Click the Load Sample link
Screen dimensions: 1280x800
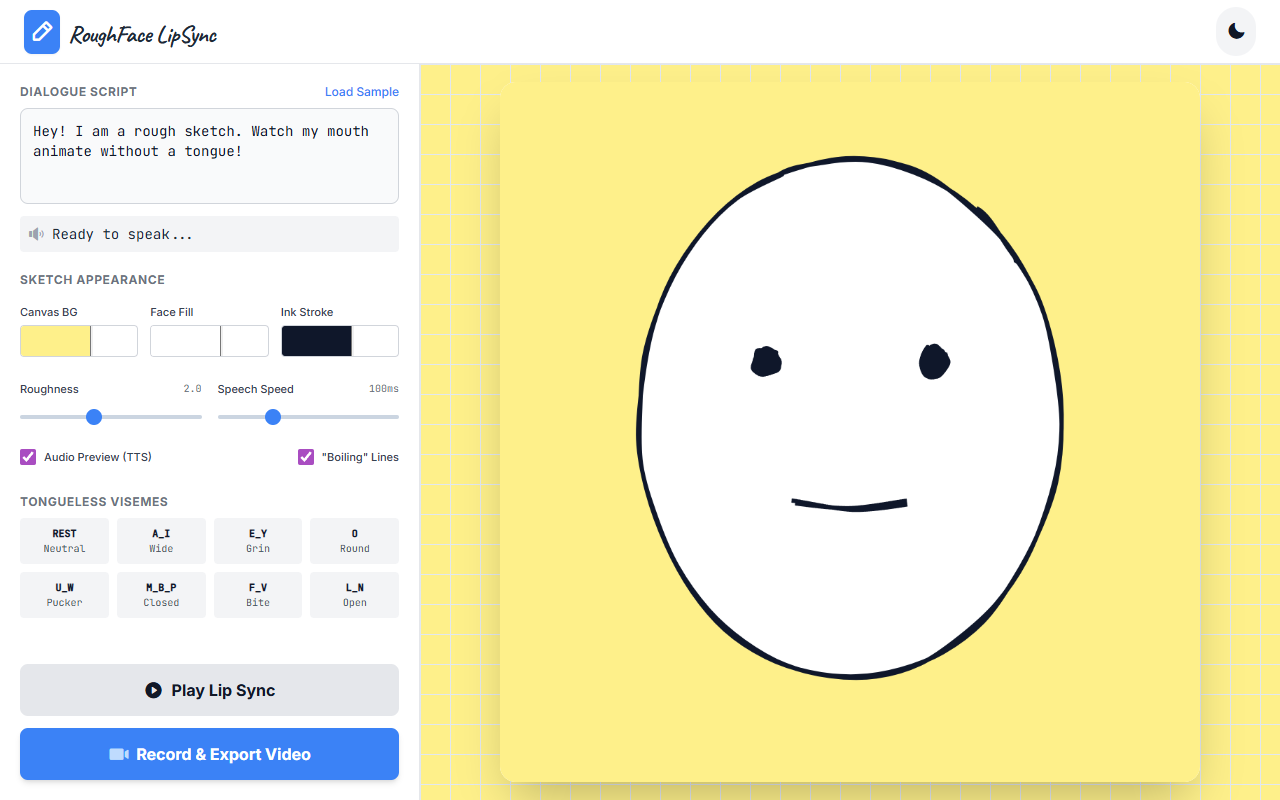pyautogui.click(x=361, y=91)
